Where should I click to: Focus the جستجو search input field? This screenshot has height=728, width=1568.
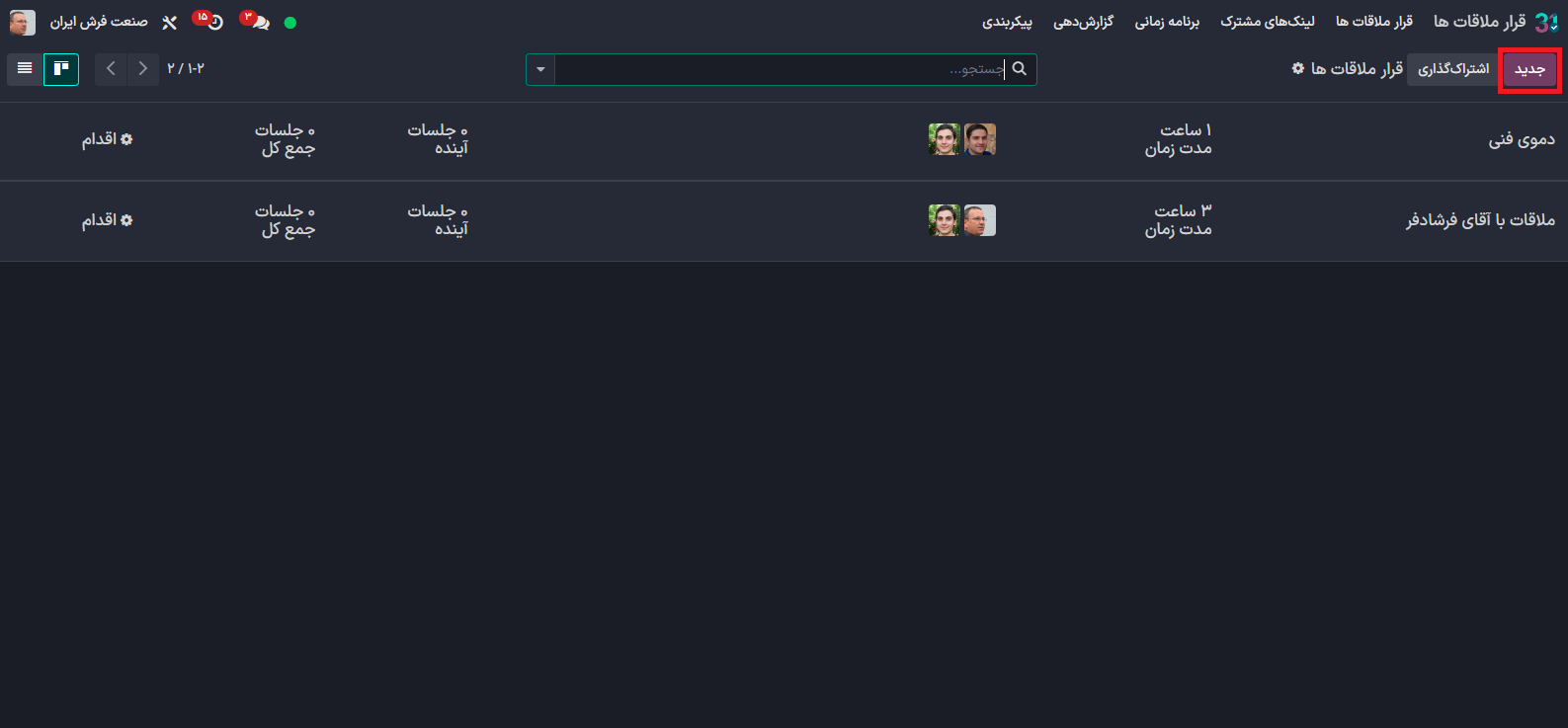[781, 69]
